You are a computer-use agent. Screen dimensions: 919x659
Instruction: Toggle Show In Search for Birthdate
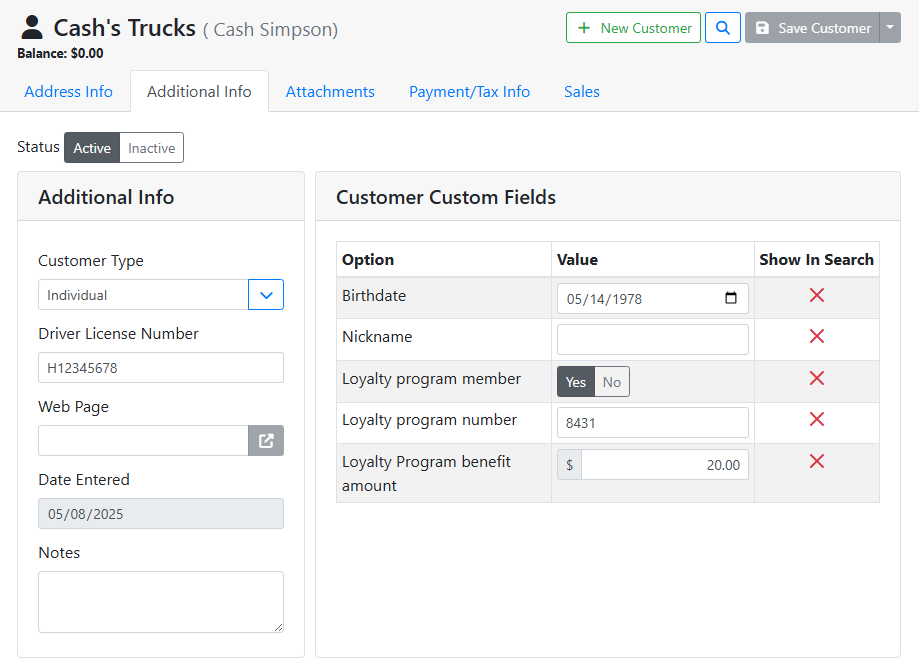(x=816, y=295)
